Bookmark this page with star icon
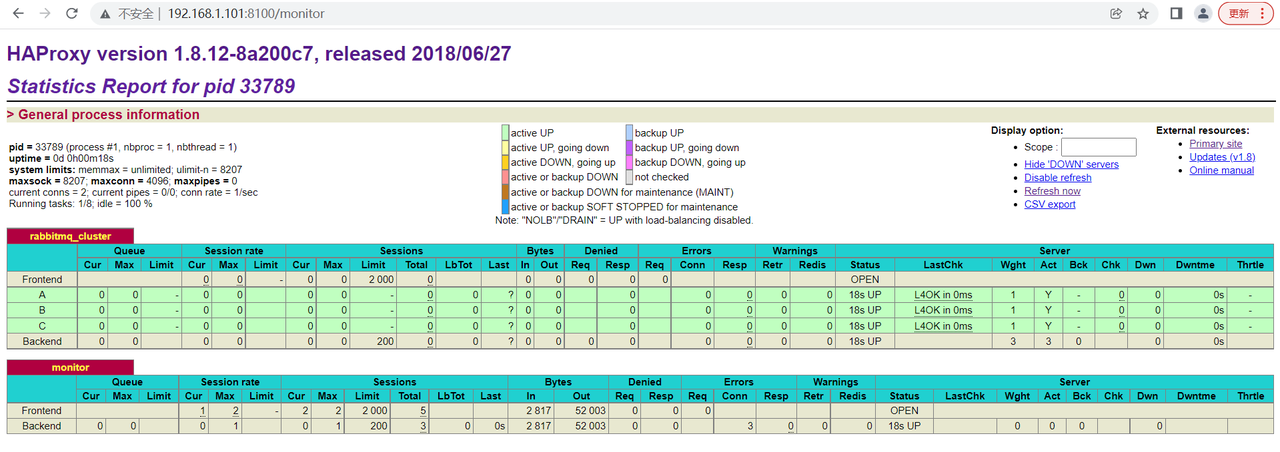1280x452 pixels. click(x=1143, y=14)
